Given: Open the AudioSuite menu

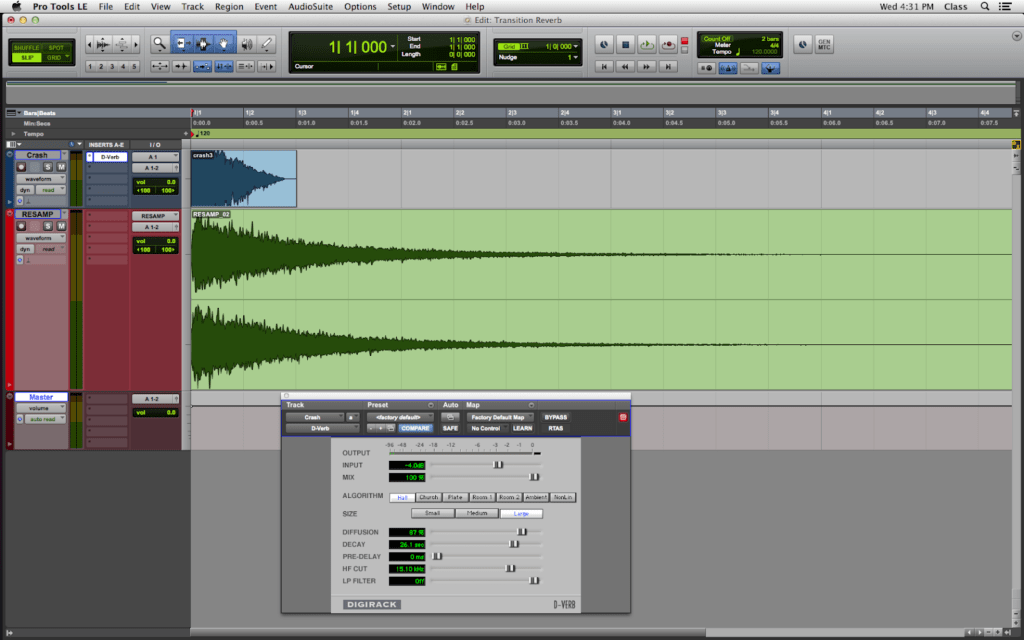Looking at the screenshot, I should tap(310, 6).
